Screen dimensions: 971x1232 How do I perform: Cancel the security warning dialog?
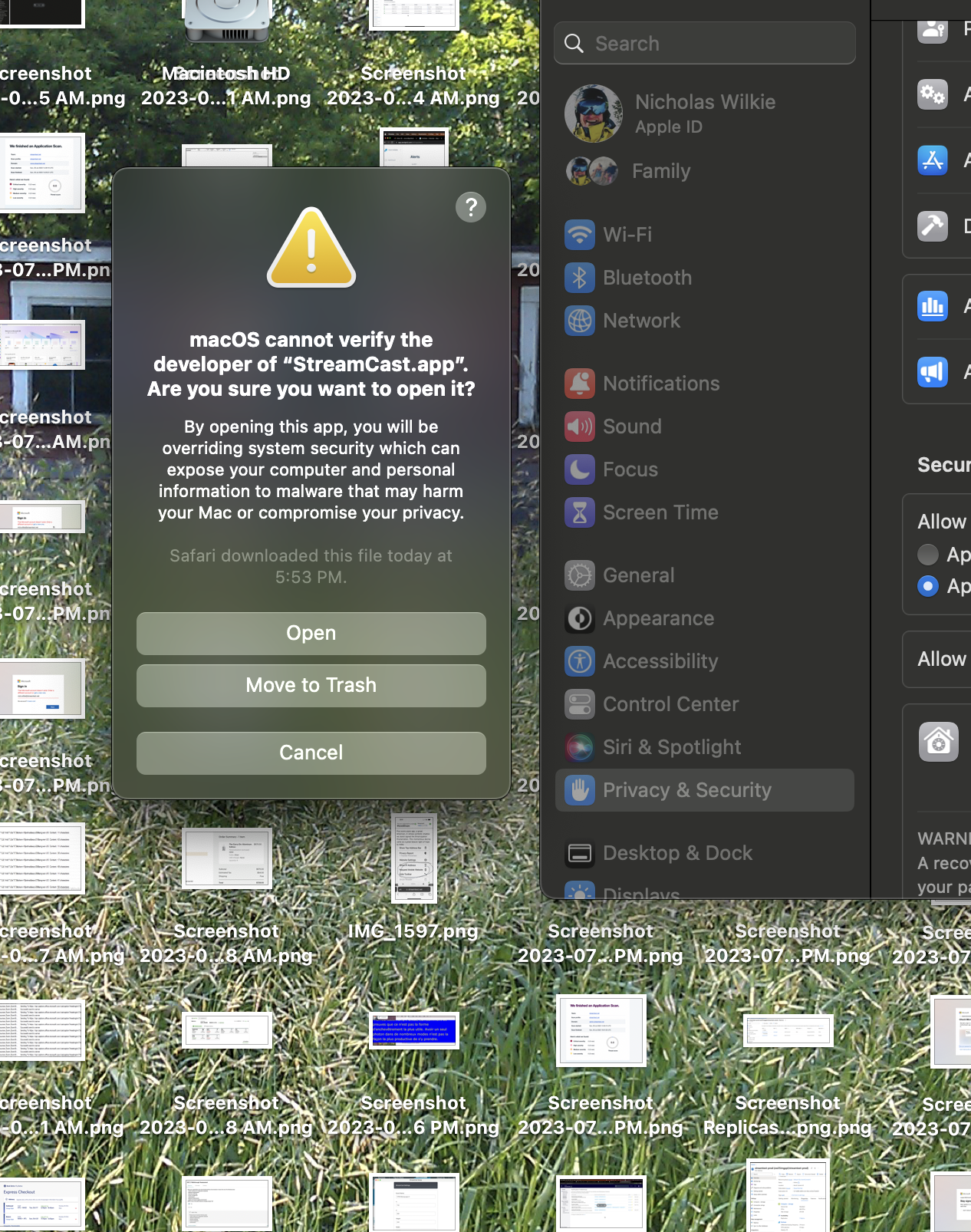(x=311, y=753)
